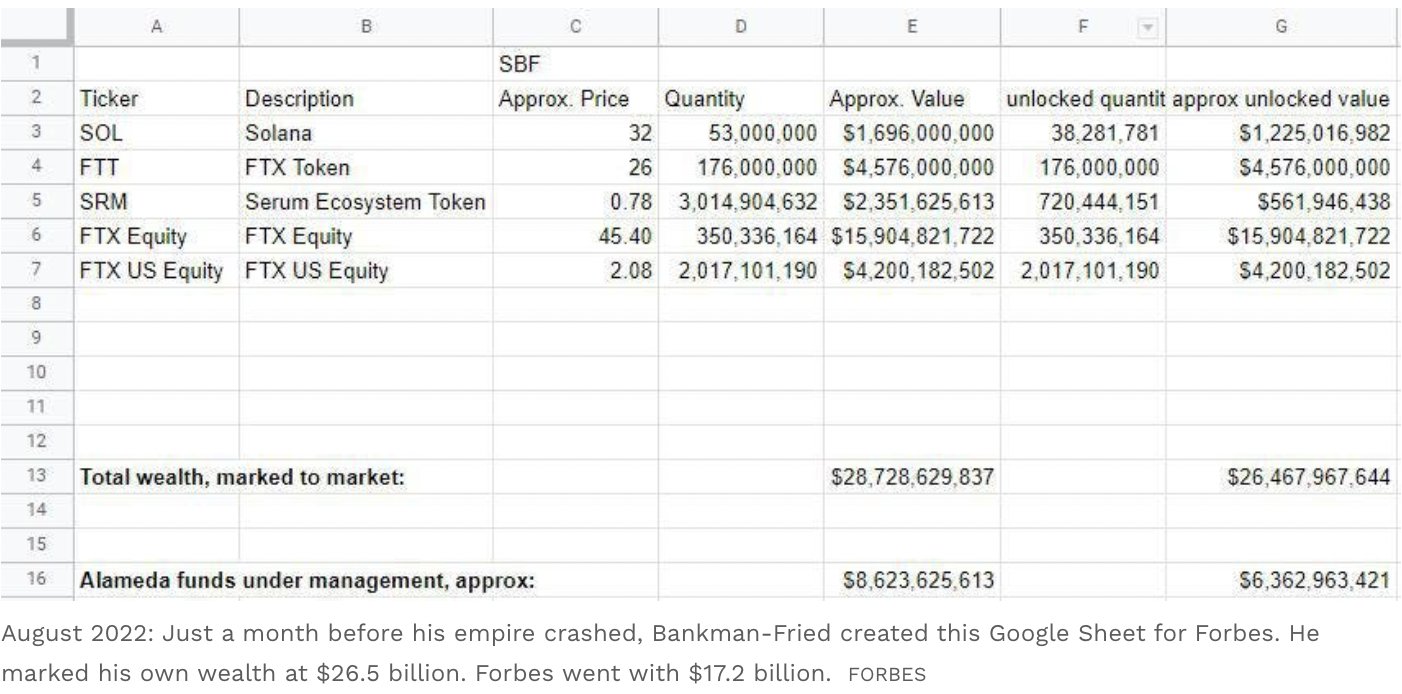Click the quantity cell '53,000,000'
Viewport: 1402px width, 694px height.
(x=740, y=133)
